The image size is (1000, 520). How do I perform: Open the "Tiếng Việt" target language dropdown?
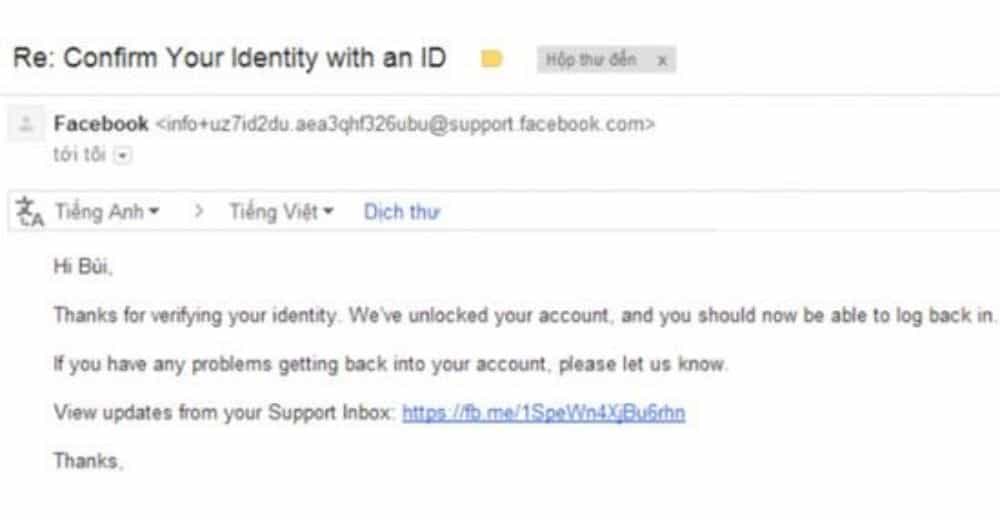coord(281,212)
